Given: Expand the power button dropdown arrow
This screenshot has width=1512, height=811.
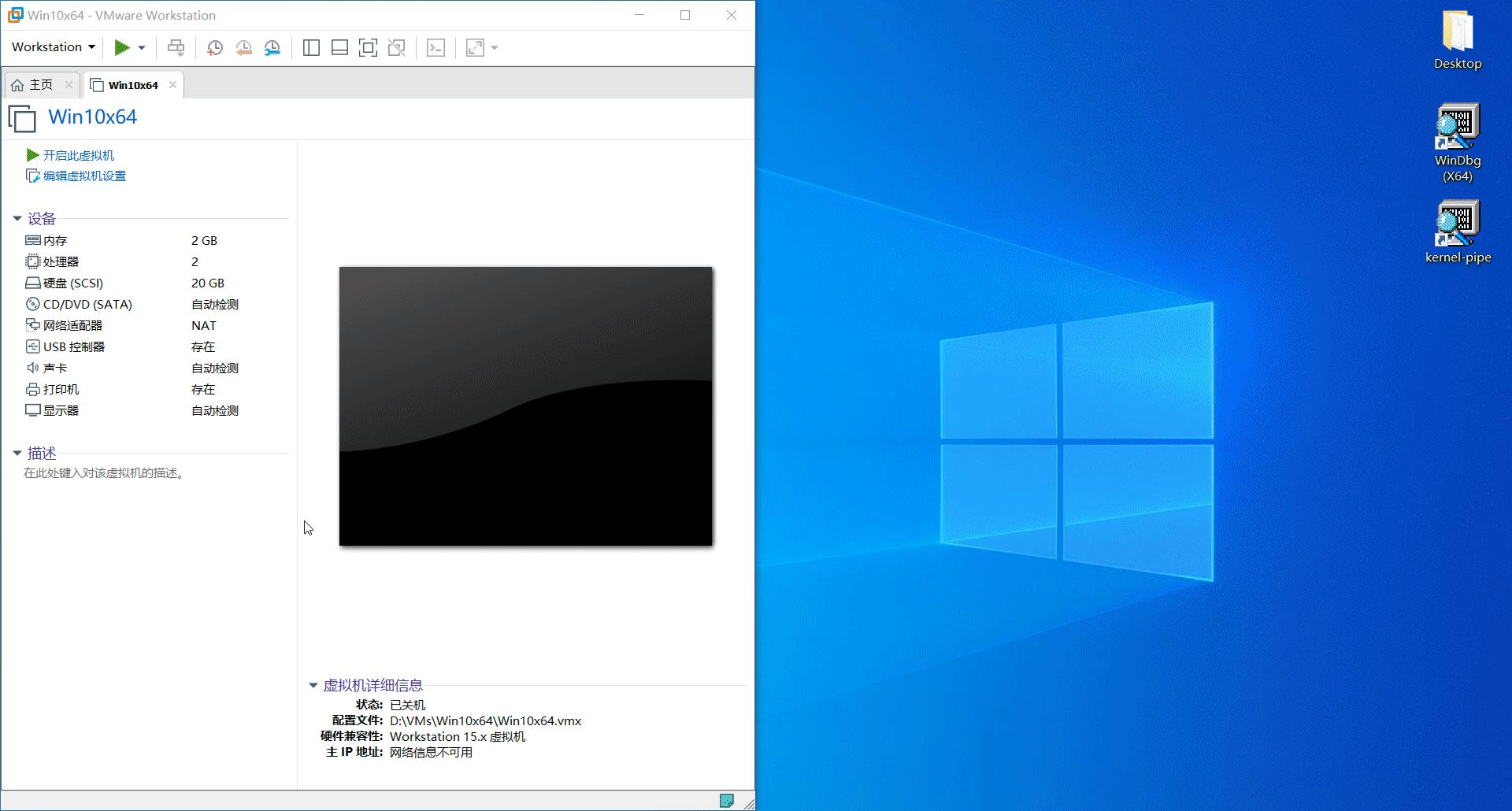Looking at the screenshot, I should (x=142, y=47).
